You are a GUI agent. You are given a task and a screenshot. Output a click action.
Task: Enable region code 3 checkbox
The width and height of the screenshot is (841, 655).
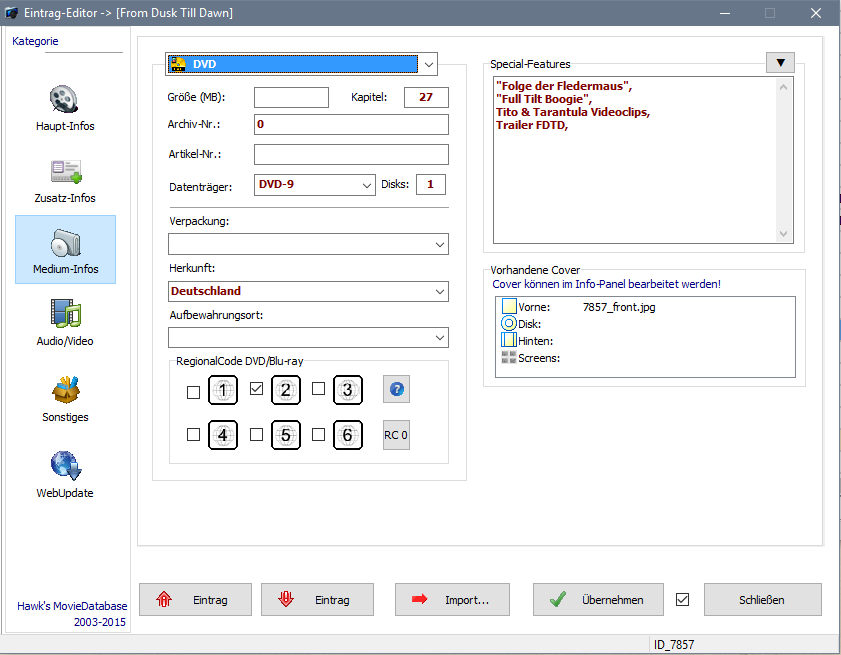319,388
